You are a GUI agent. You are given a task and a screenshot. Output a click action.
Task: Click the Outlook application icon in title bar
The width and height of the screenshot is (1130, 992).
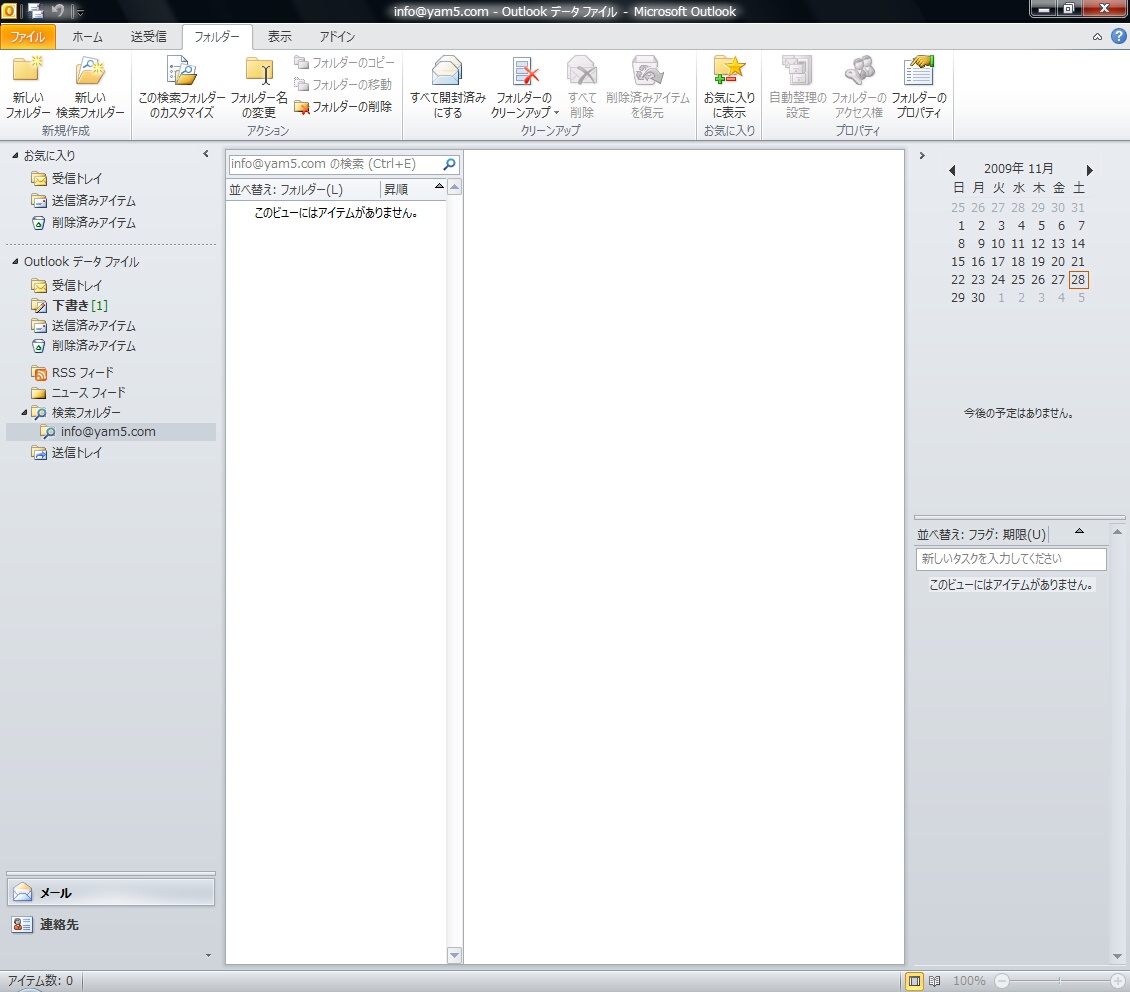point(9,11)
